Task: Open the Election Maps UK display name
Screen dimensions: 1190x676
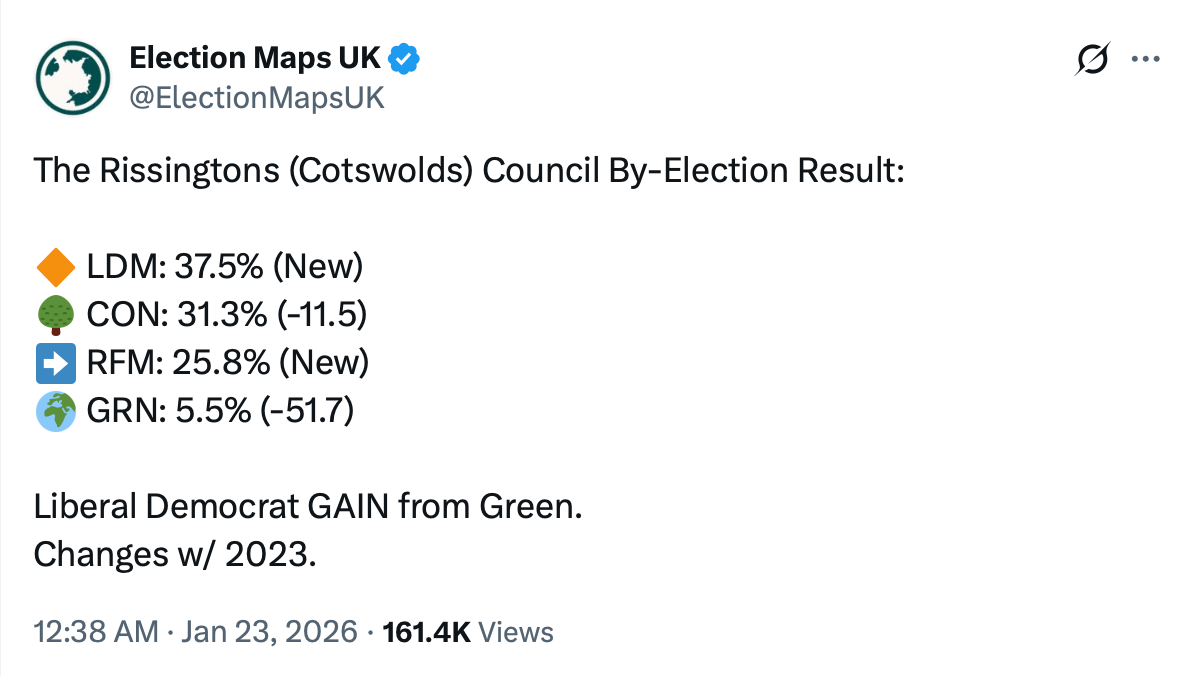Action: pos(255,59)
